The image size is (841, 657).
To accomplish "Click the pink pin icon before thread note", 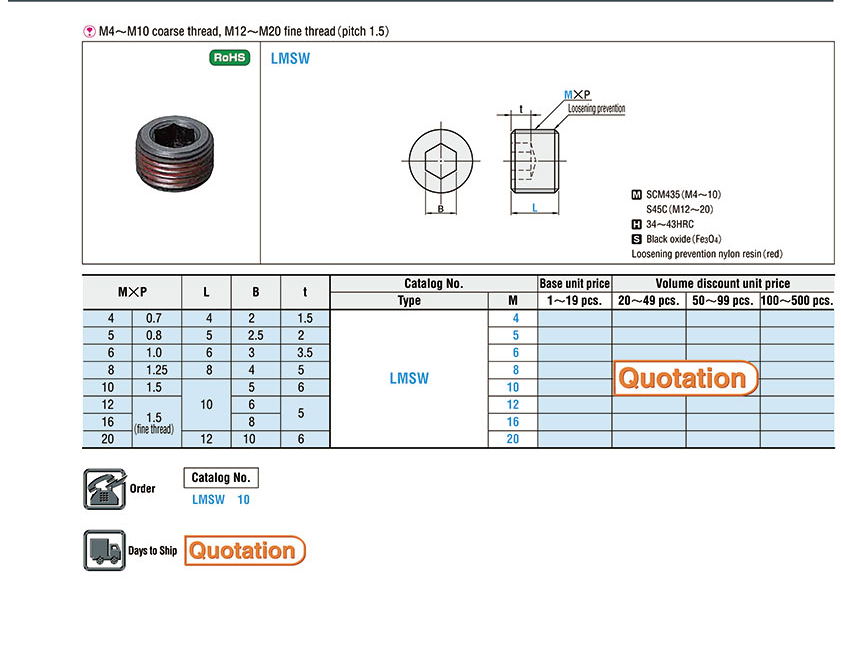I will (89, 31).
